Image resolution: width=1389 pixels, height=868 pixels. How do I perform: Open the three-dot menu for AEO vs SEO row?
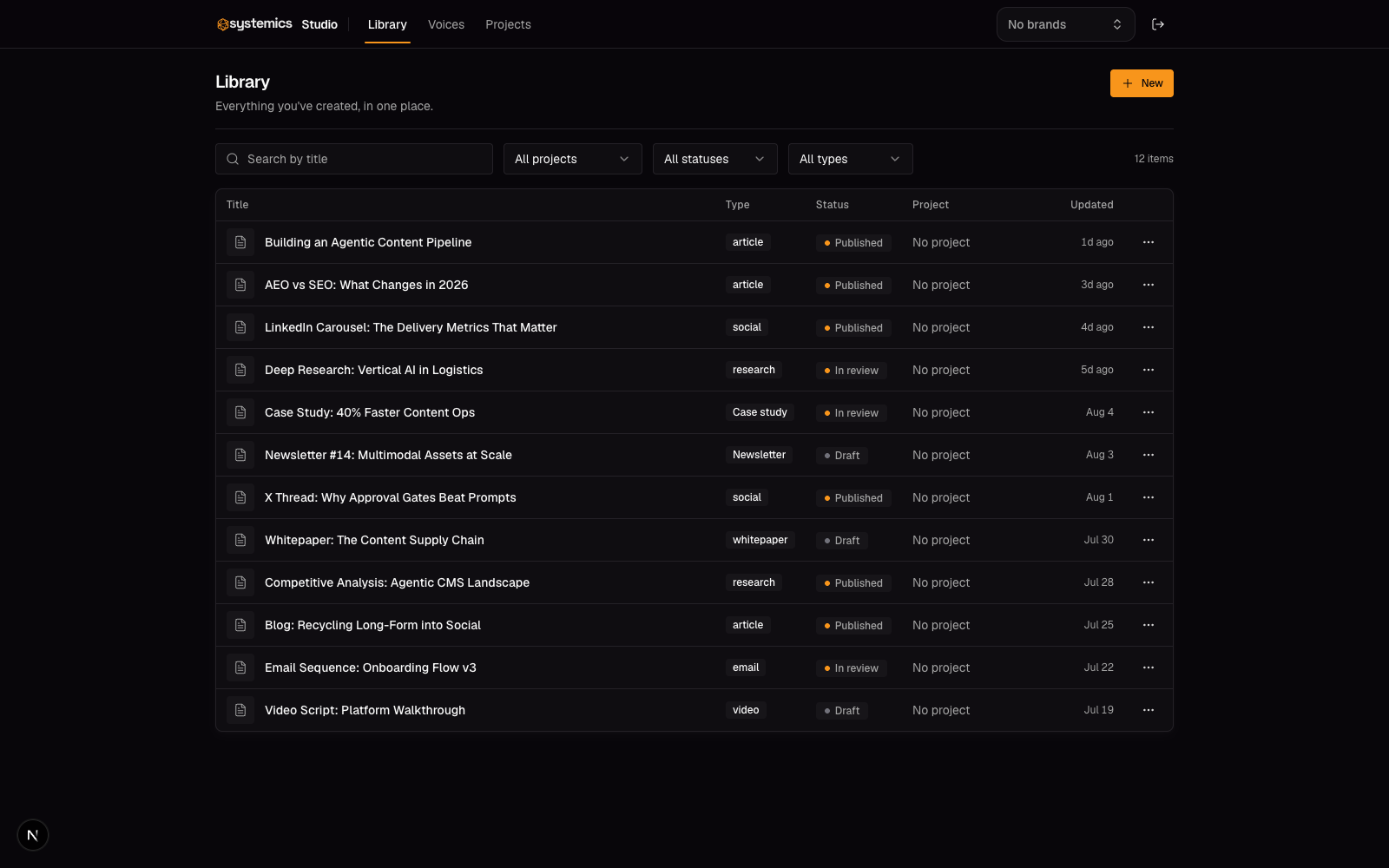point(1149,285)
